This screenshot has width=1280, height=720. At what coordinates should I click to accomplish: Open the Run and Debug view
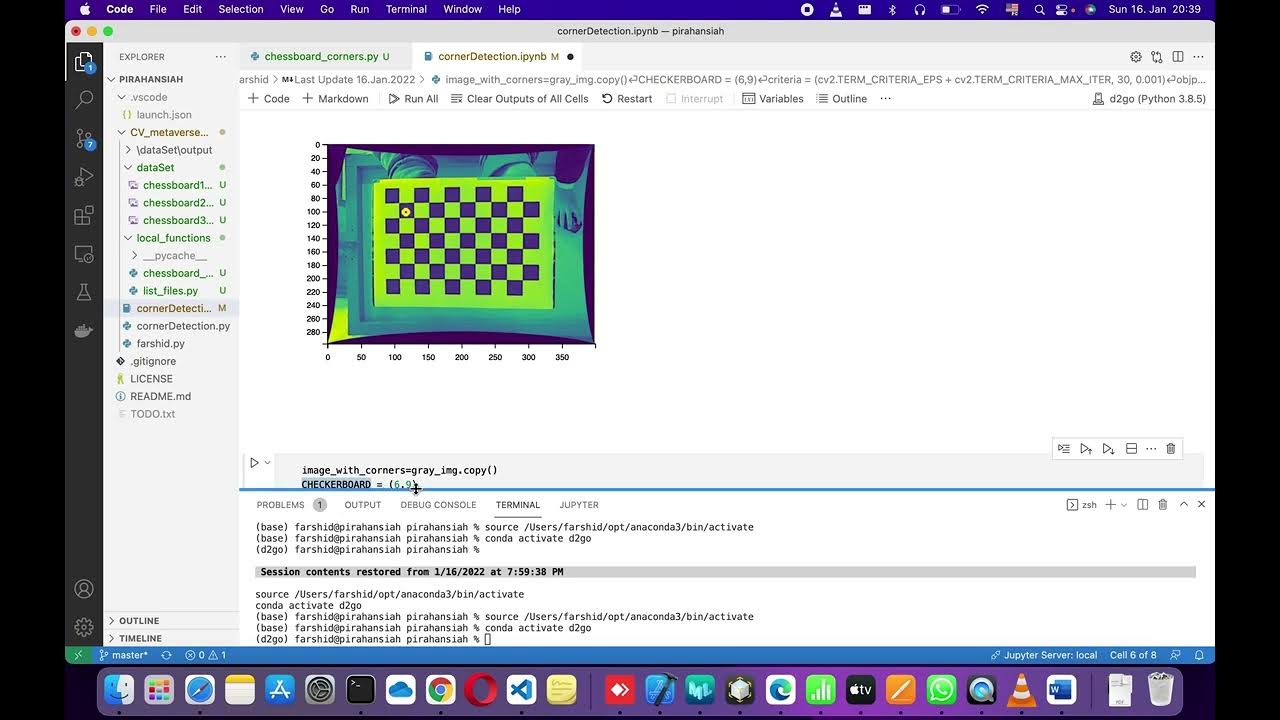pos(84,178)
